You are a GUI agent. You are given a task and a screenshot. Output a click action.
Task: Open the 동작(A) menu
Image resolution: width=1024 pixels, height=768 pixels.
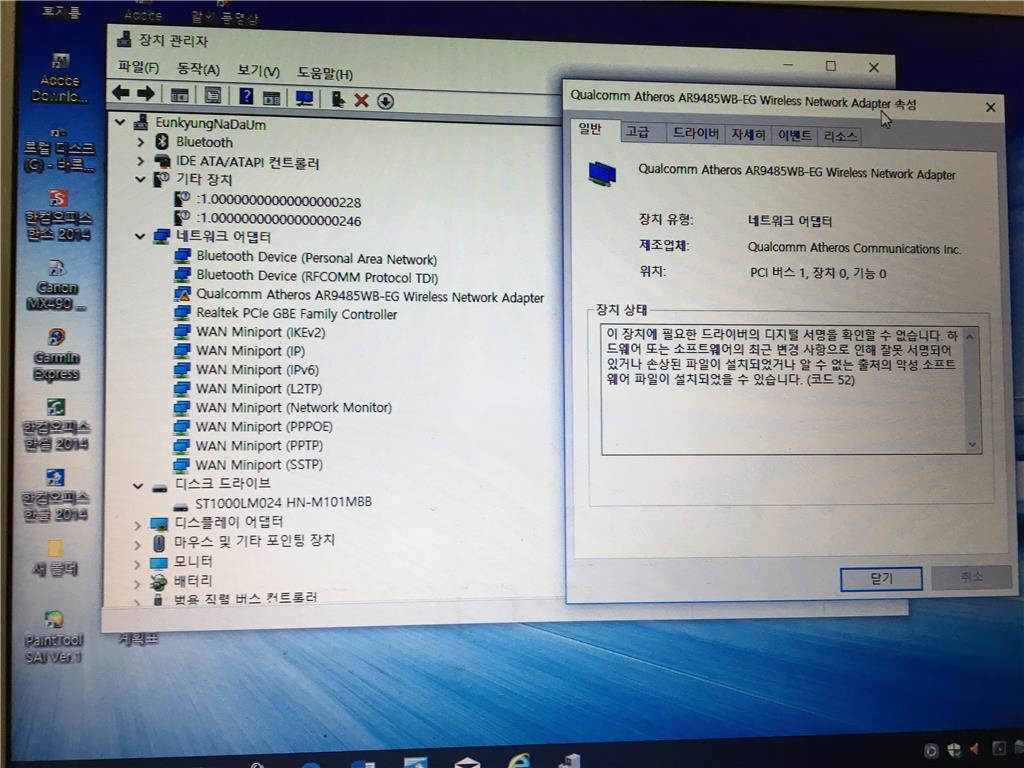click(x=198, y=69)
